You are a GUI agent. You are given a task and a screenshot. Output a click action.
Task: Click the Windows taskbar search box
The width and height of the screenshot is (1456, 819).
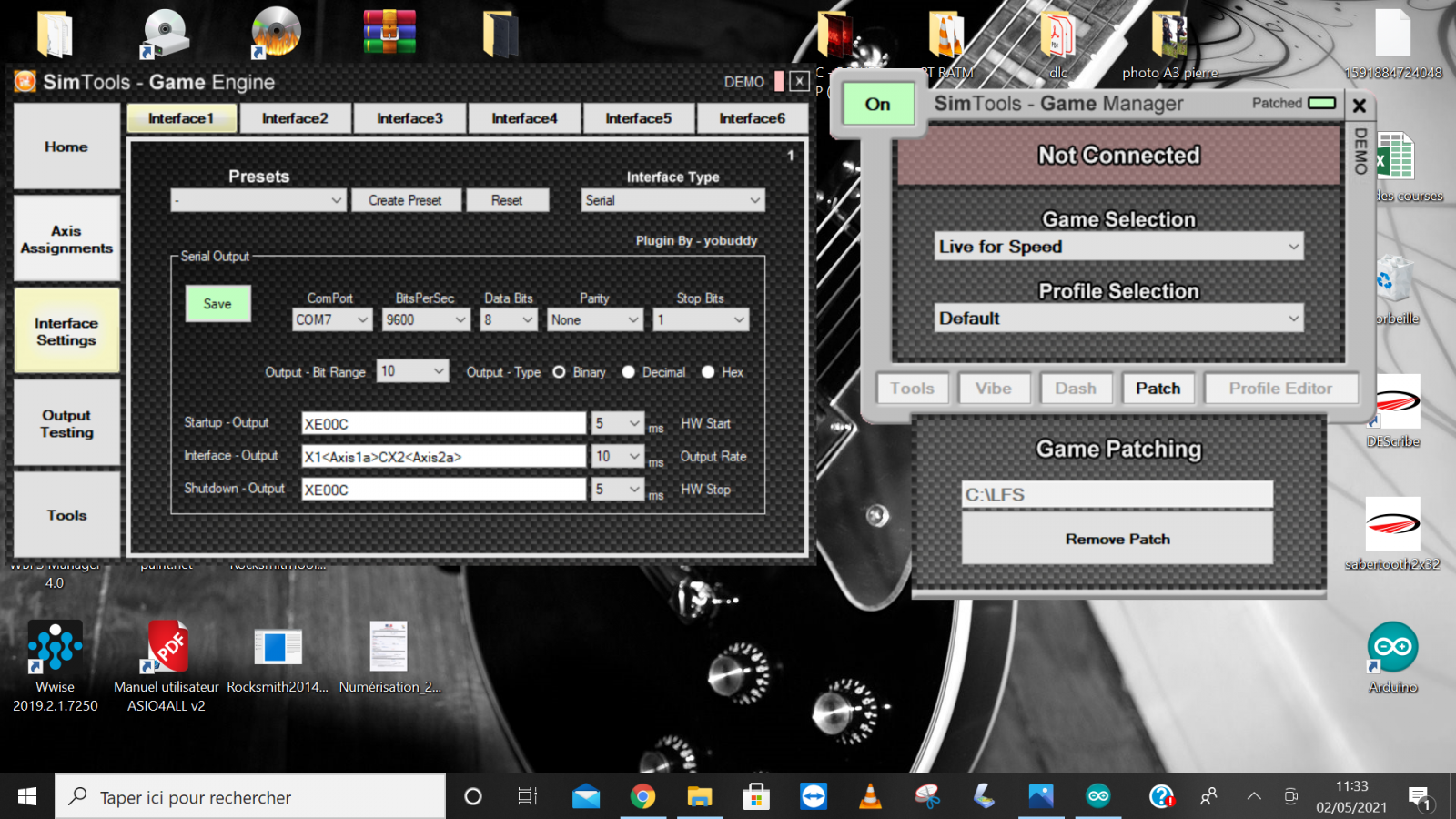click(251, 797)
